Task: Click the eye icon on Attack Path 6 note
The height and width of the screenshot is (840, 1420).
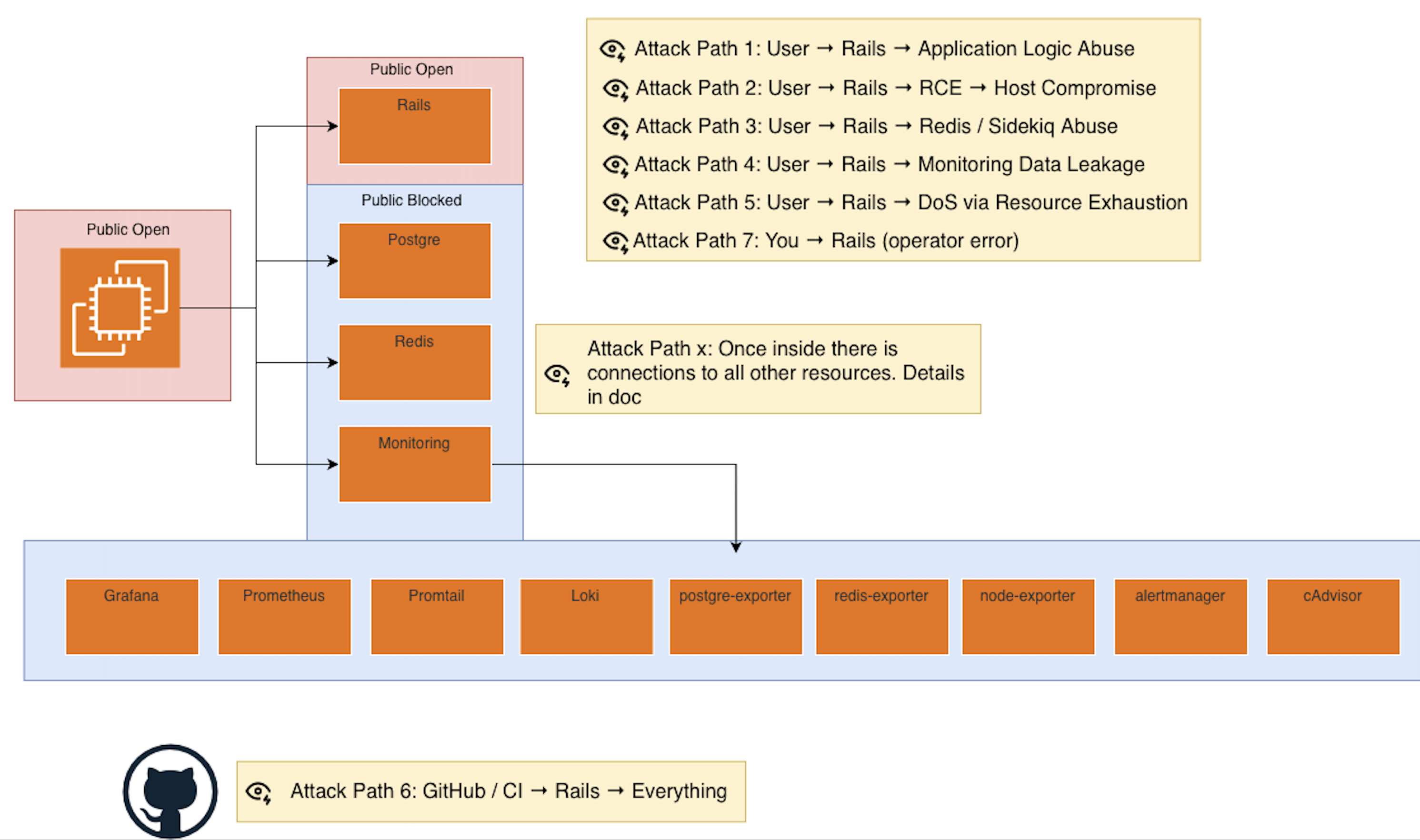Action: pos(259,791)
